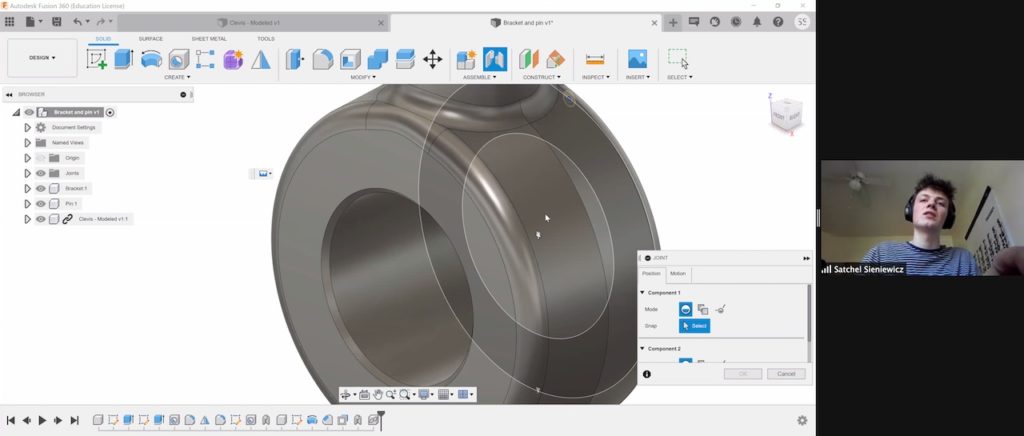The width and height of the screenshot is (1024, 436).
Task: Click the timeline end marker
Action: coord(380,420)
